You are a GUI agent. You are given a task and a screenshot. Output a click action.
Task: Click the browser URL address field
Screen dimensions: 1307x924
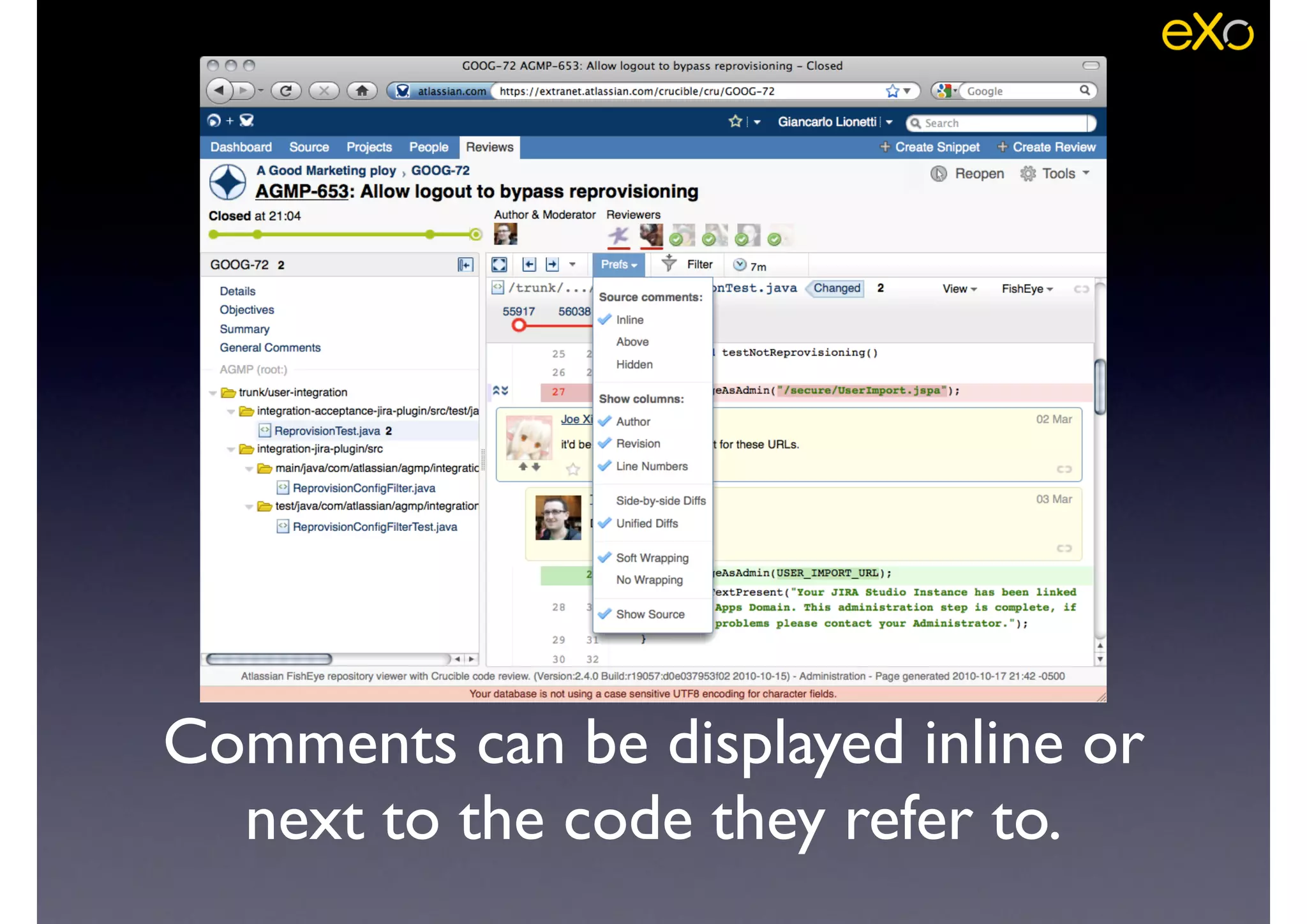tap(689, 91)
